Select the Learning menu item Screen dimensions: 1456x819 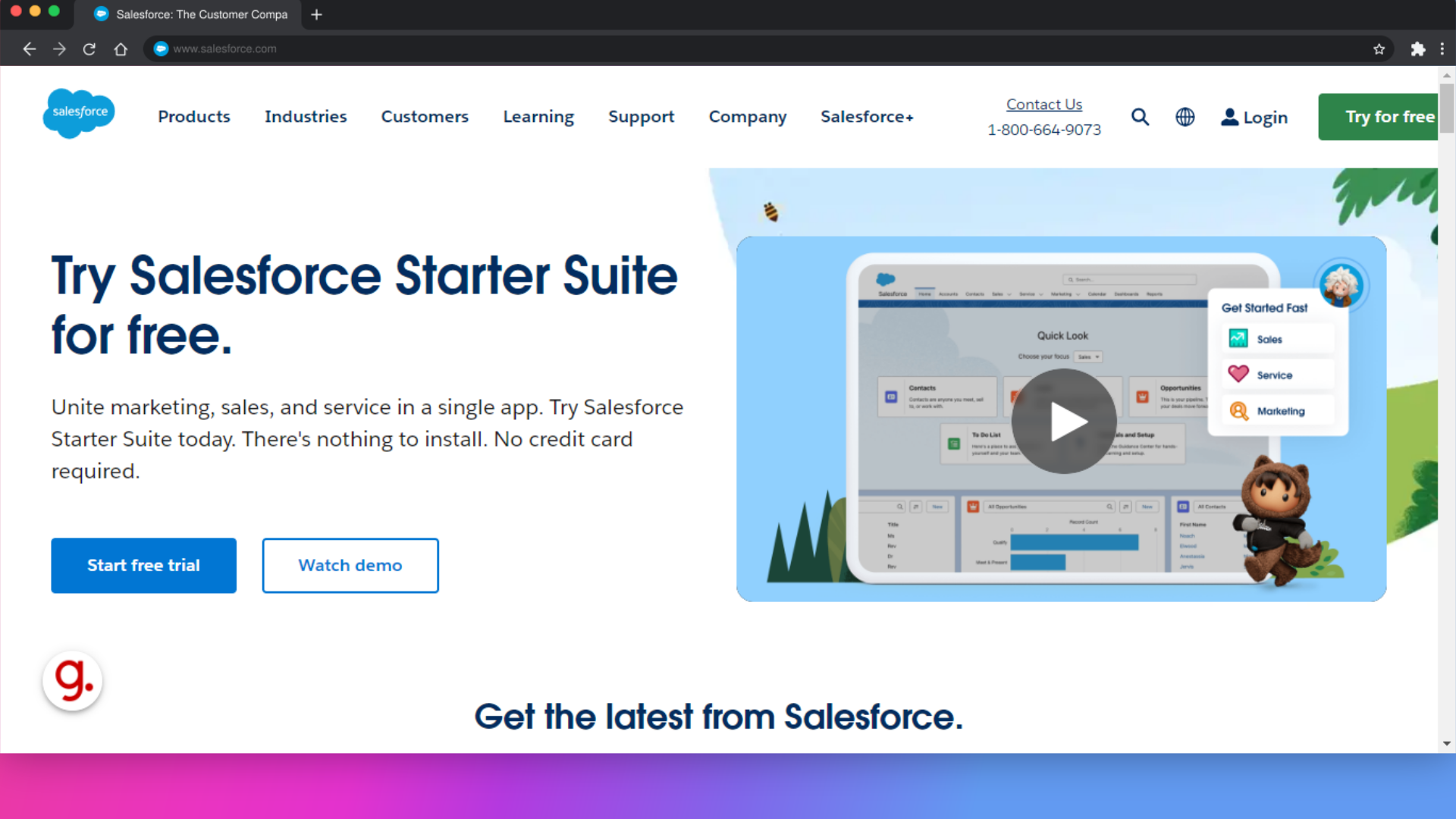538,116
